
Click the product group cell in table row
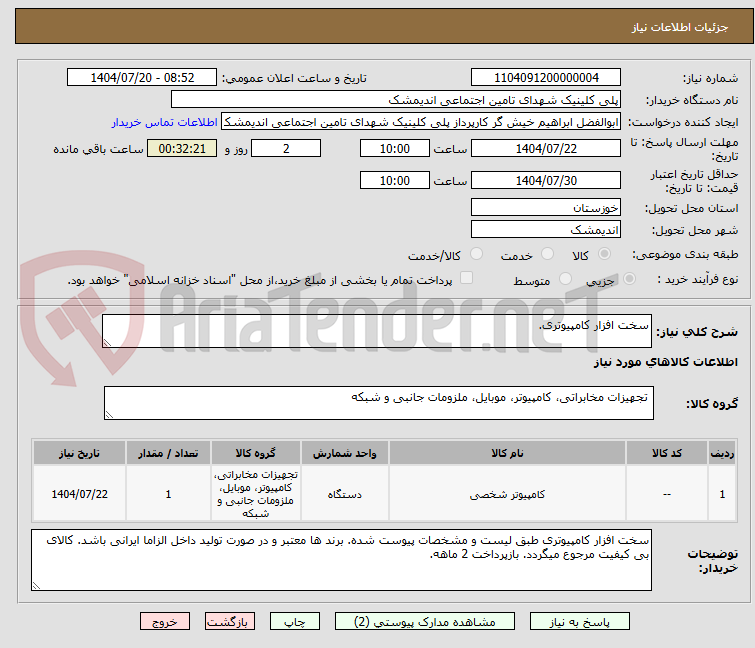(x=256, y=494)
